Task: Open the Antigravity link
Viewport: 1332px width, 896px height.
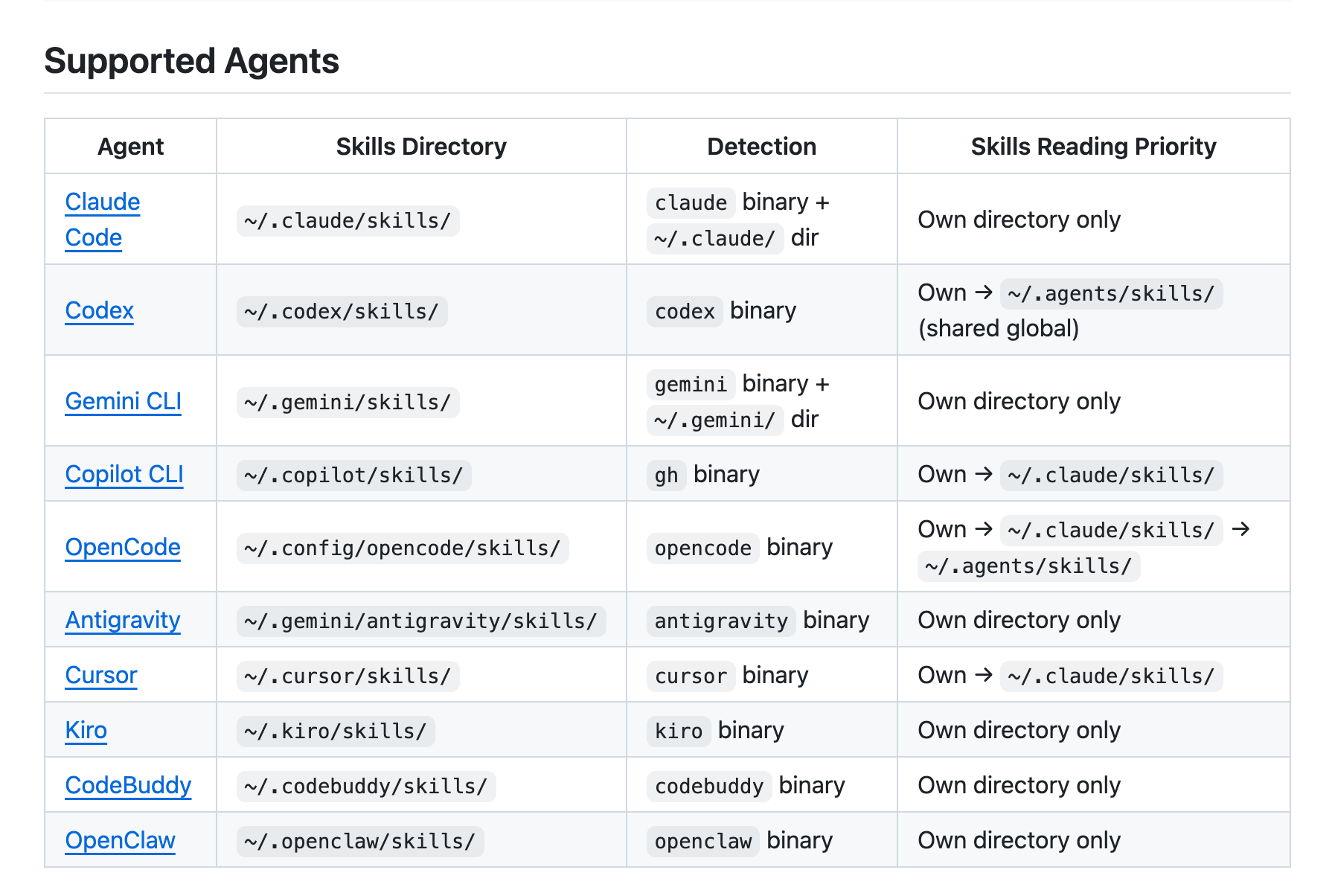Action: [123, 621]
